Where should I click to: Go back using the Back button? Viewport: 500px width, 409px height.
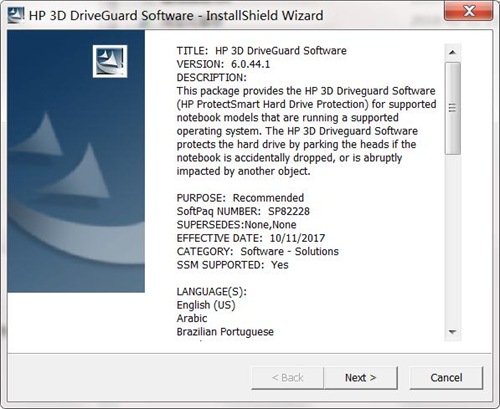point(287,378)
